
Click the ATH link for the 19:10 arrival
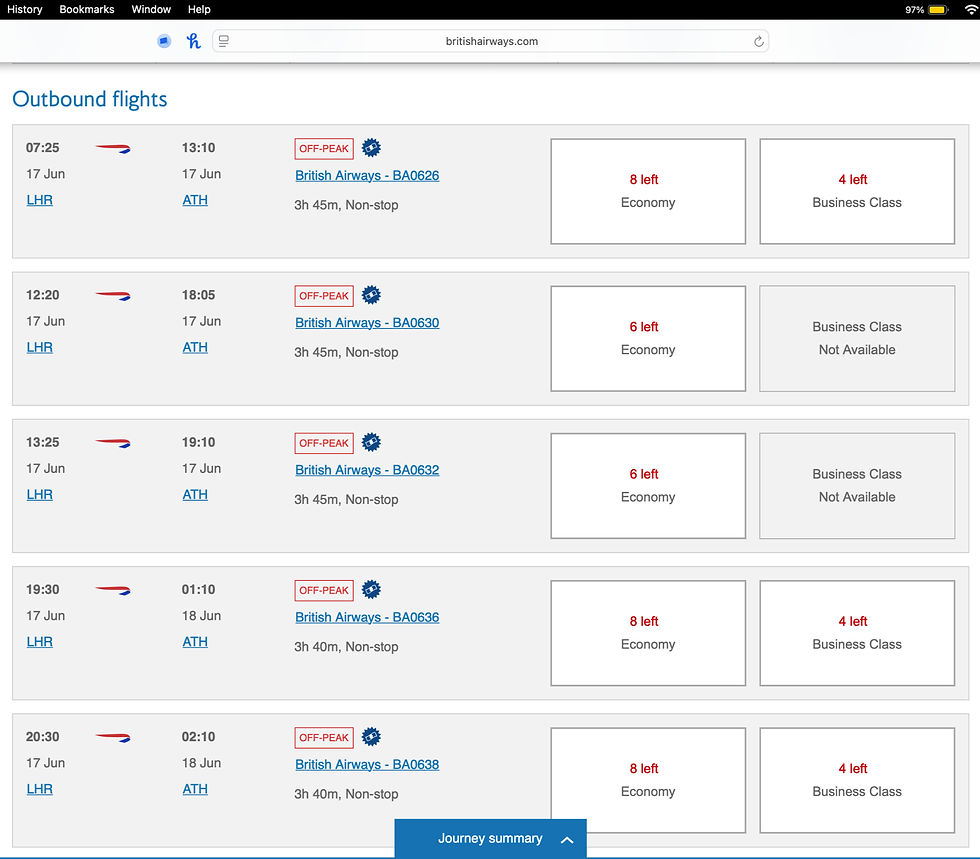195,495
